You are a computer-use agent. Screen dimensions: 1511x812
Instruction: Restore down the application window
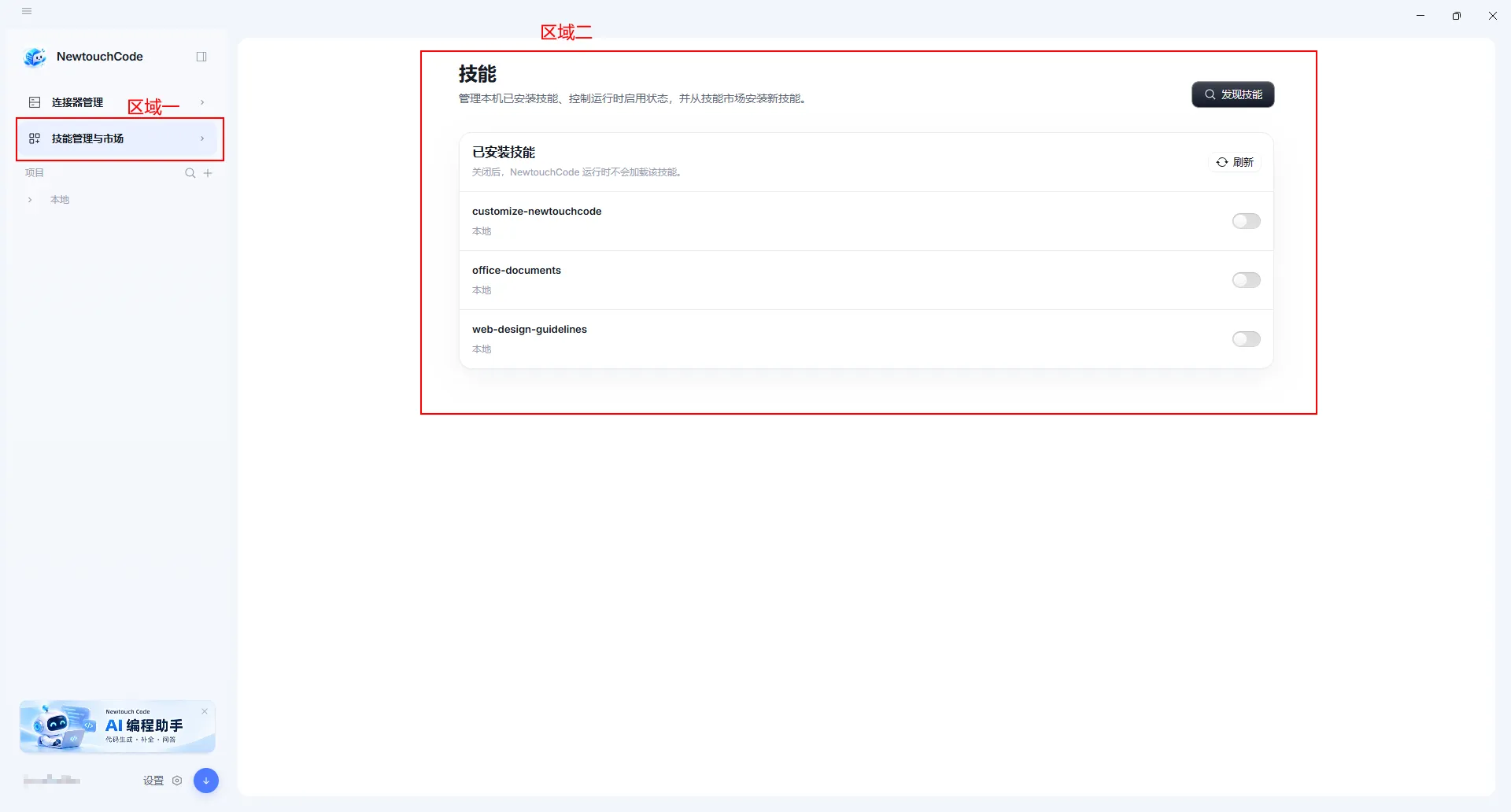pyautogui.click(x=1457, y=16)
